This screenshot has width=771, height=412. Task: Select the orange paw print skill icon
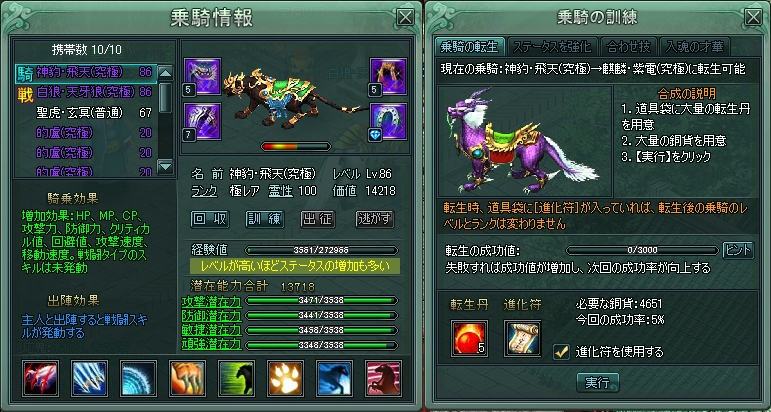click(286, 378)
